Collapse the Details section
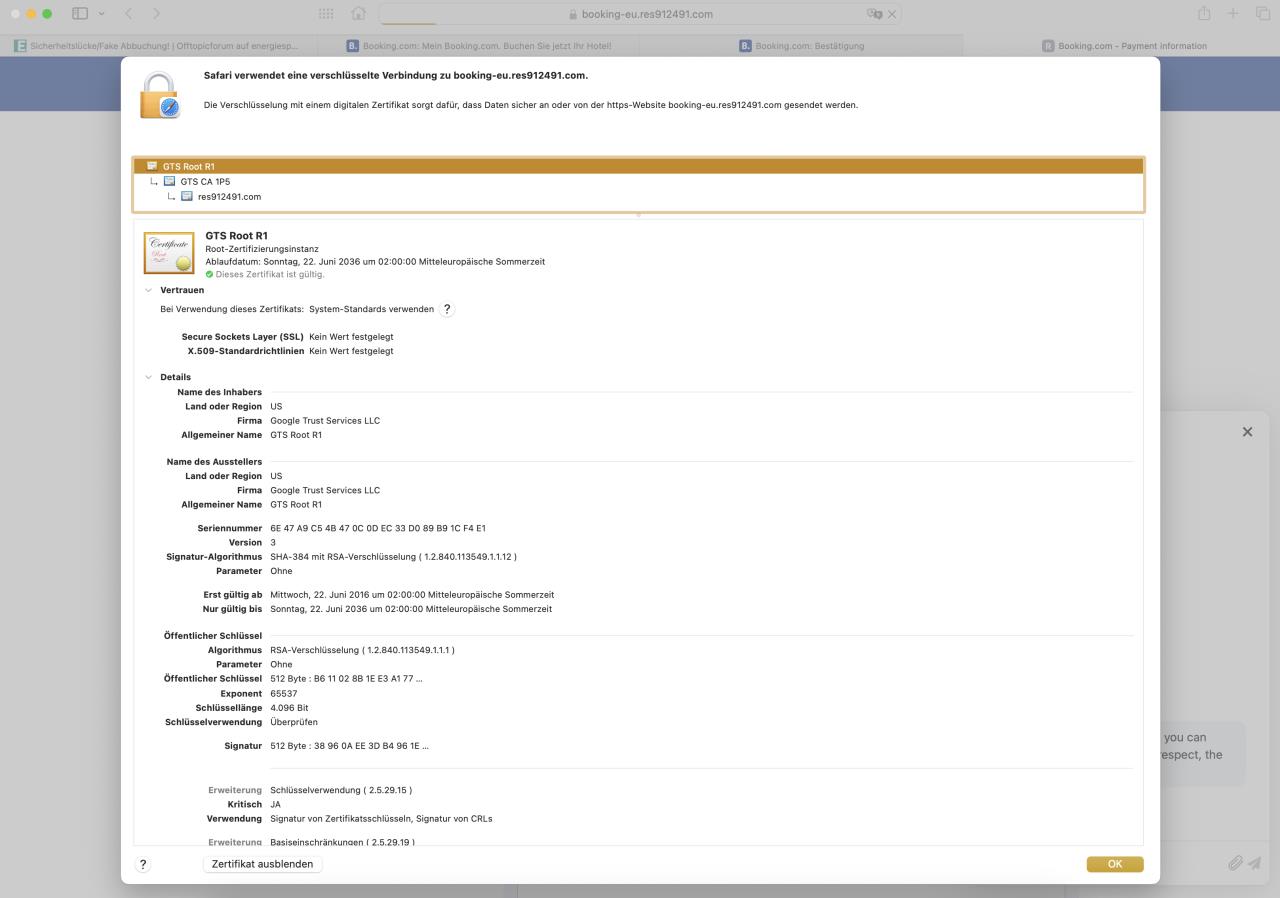 click(x=149, y=377)
